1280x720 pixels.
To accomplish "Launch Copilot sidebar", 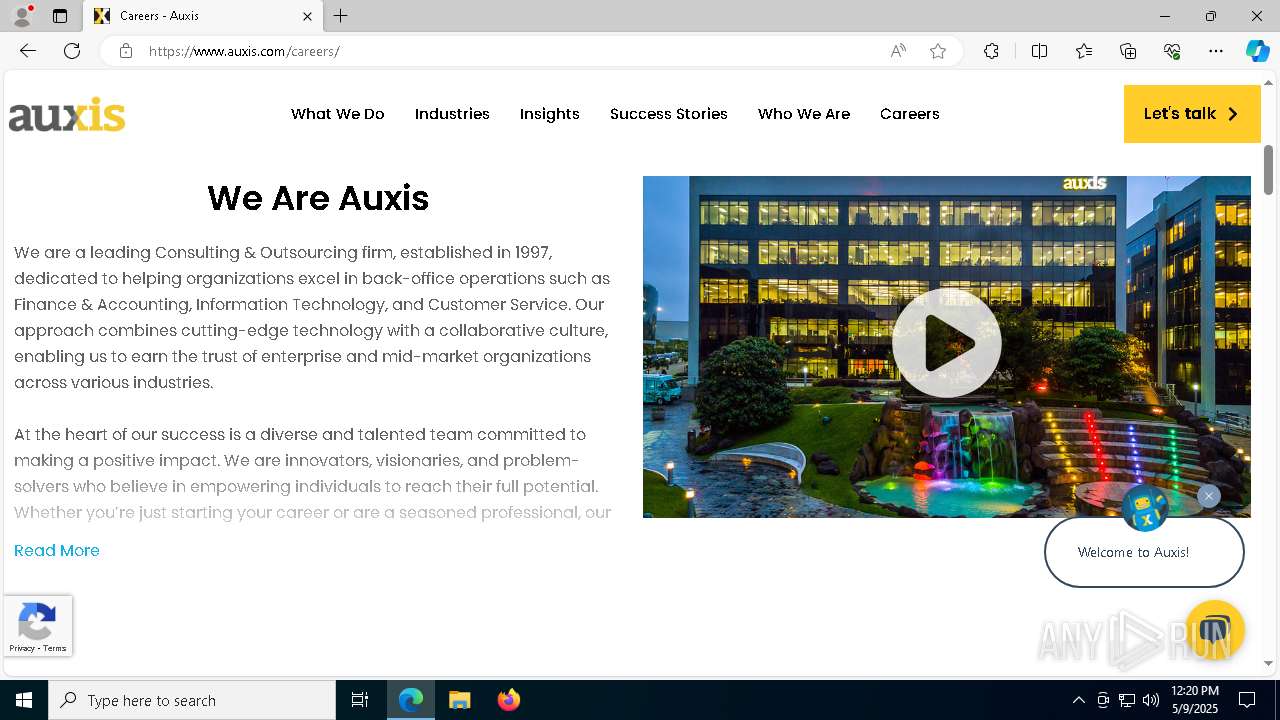I will pos(1257,51).
